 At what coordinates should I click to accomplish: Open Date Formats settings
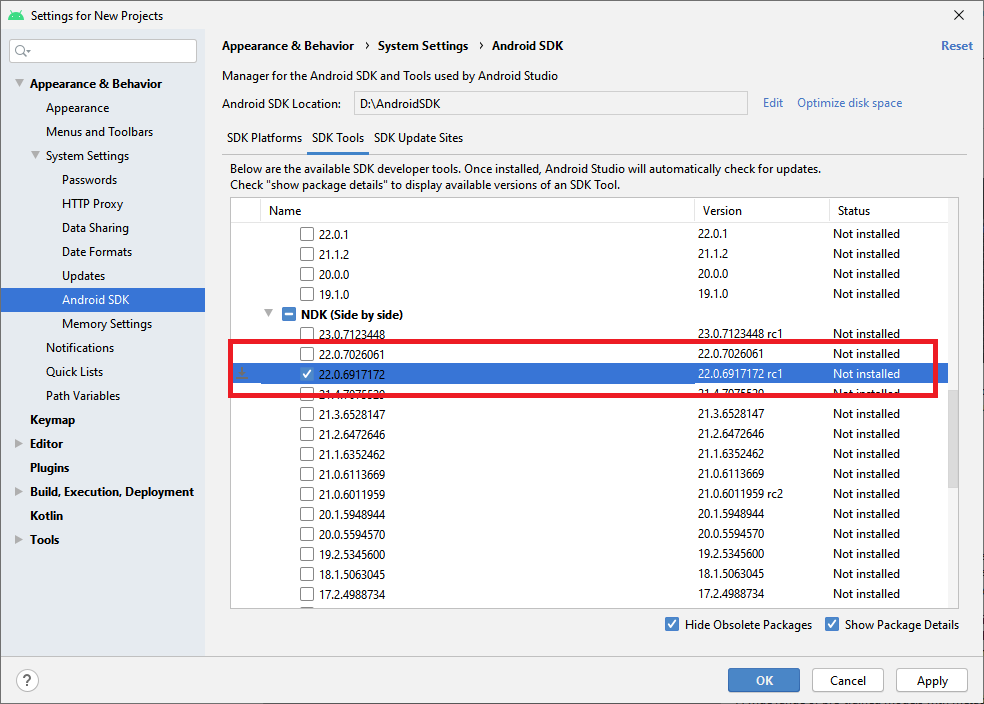coord(97,252)
